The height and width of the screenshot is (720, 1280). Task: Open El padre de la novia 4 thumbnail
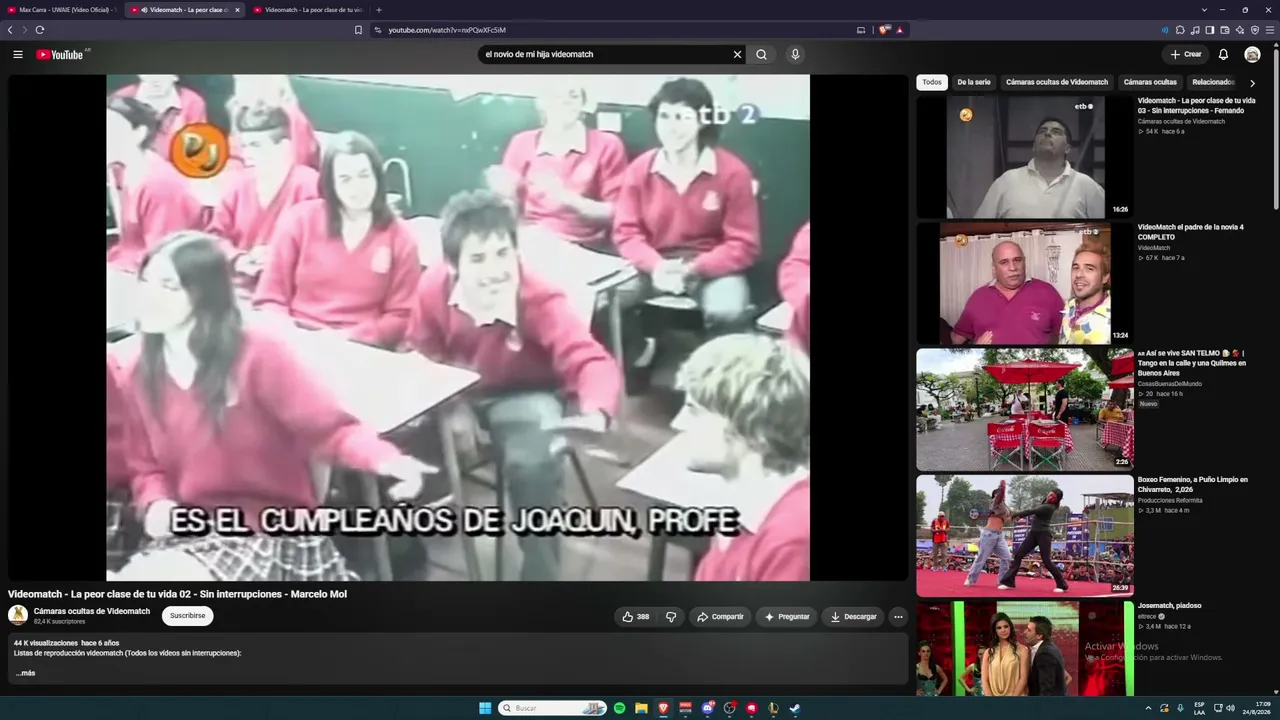click(x=1025, y=283)
